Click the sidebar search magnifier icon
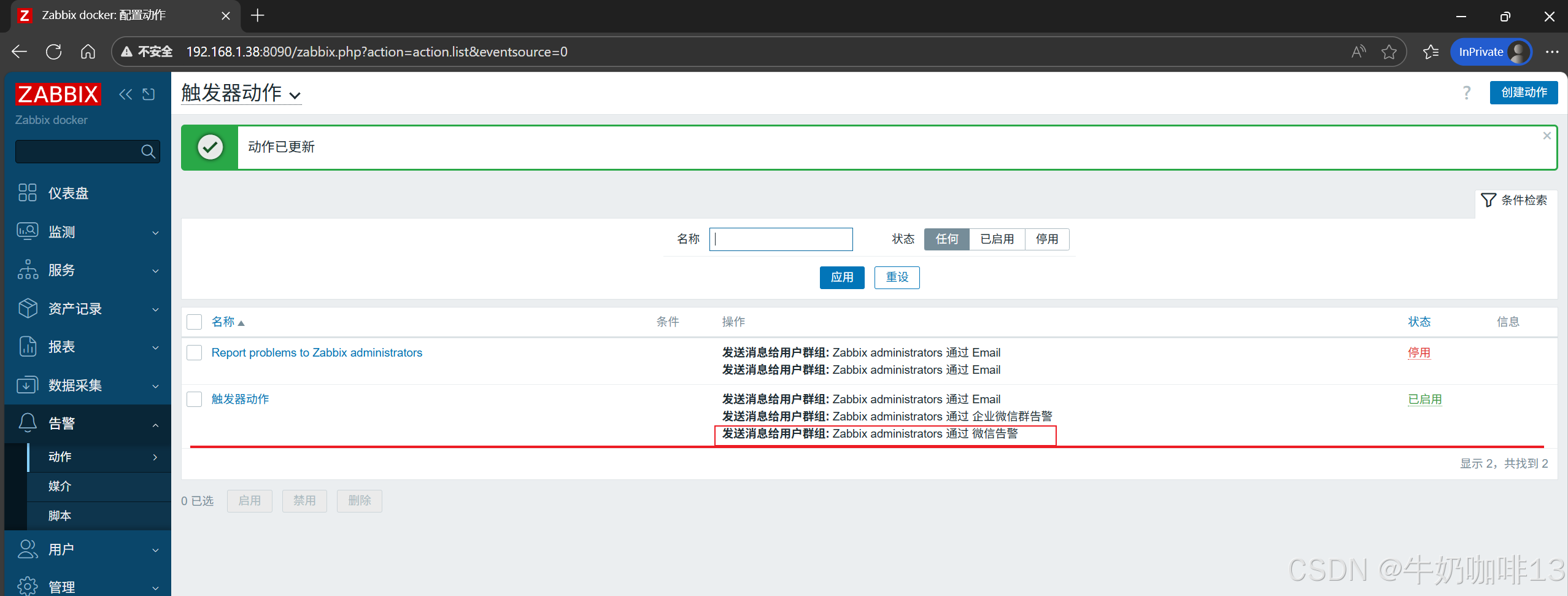 (148, 151)
